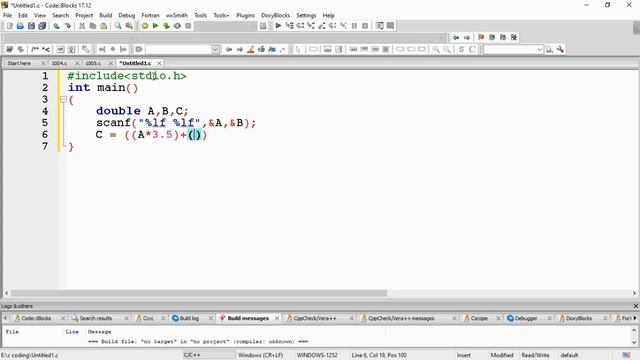Click the Rebuild toolbar icon

pos(177,26)
